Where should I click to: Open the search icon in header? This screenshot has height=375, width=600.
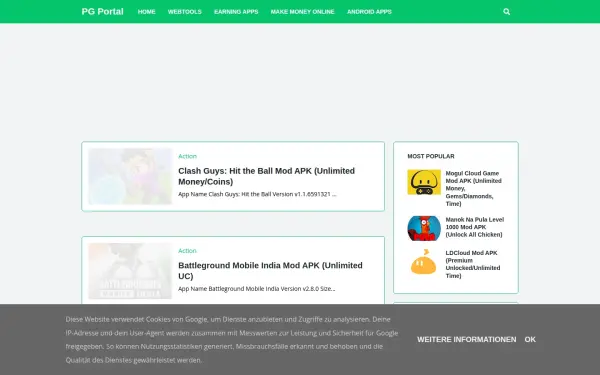pyautogui.click(x=506, y=11)
